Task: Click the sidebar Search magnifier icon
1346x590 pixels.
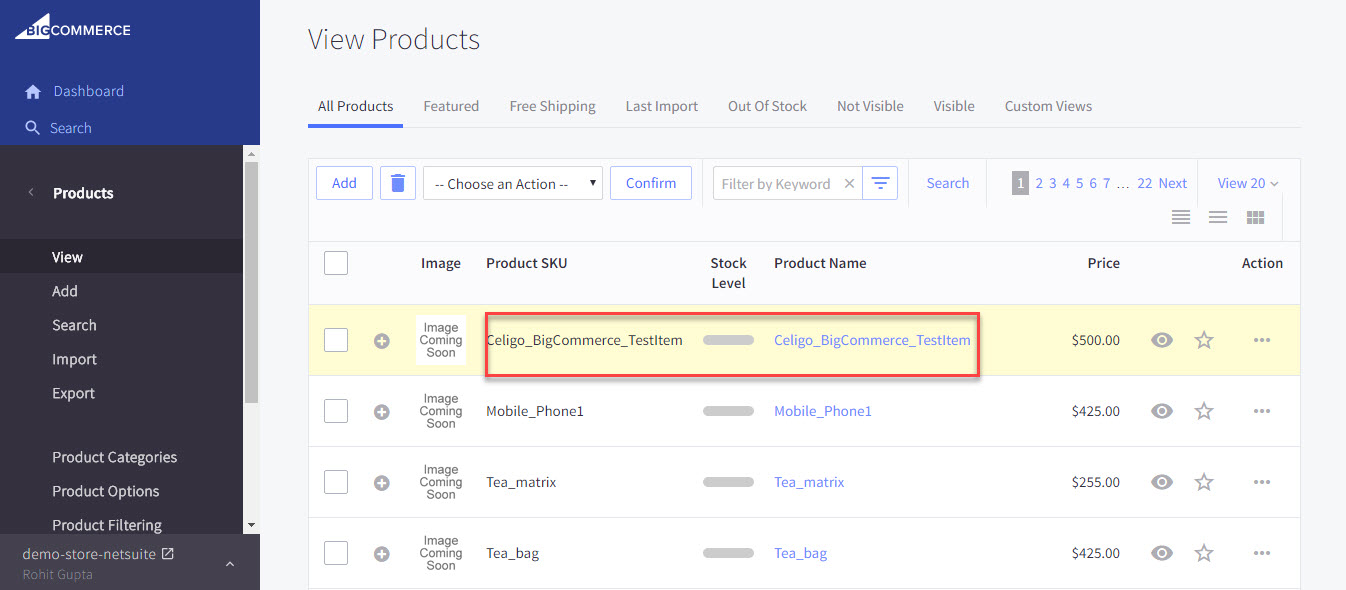Action: point(33,128)
